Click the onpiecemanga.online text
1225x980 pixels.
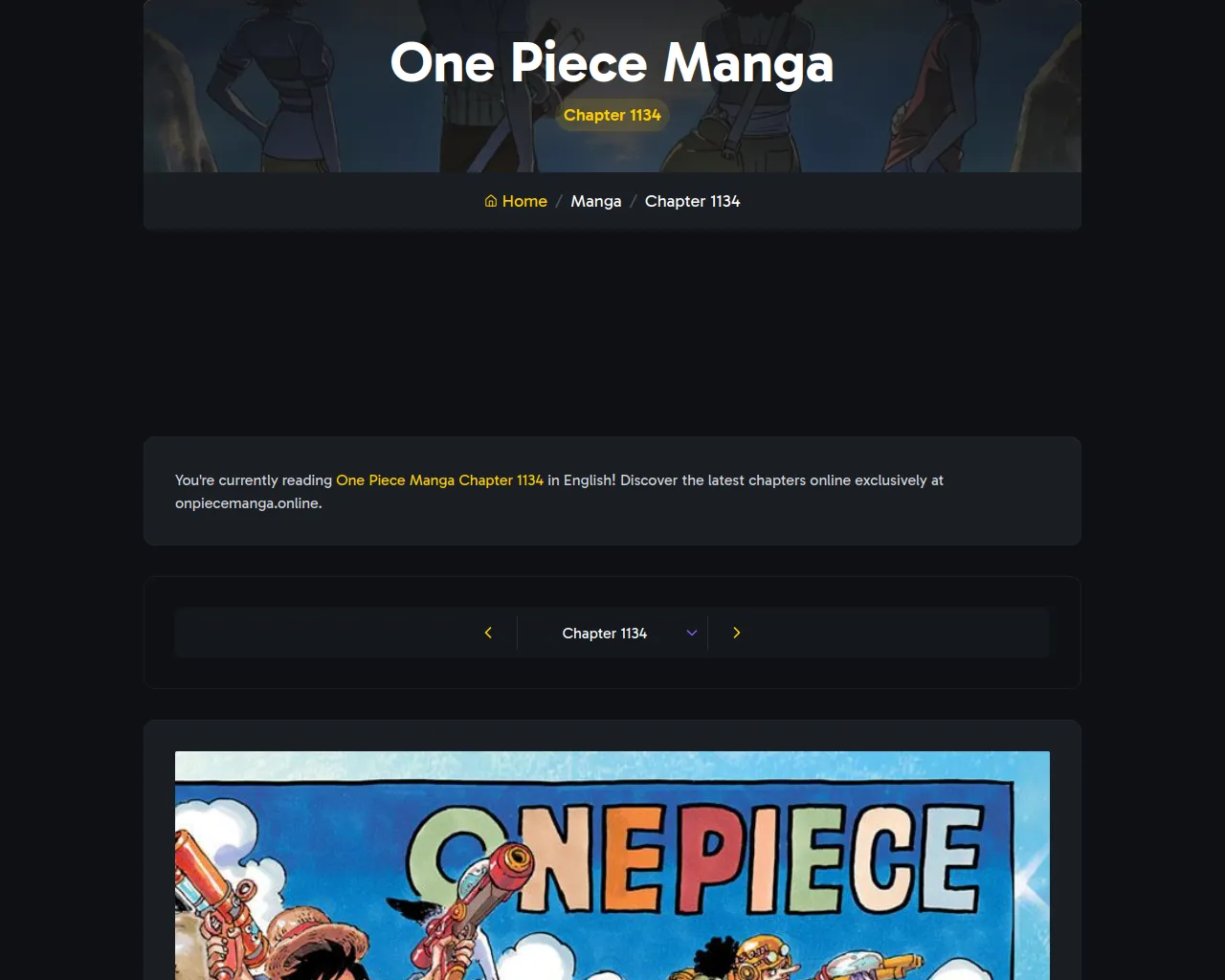click(x=248, y=503)
